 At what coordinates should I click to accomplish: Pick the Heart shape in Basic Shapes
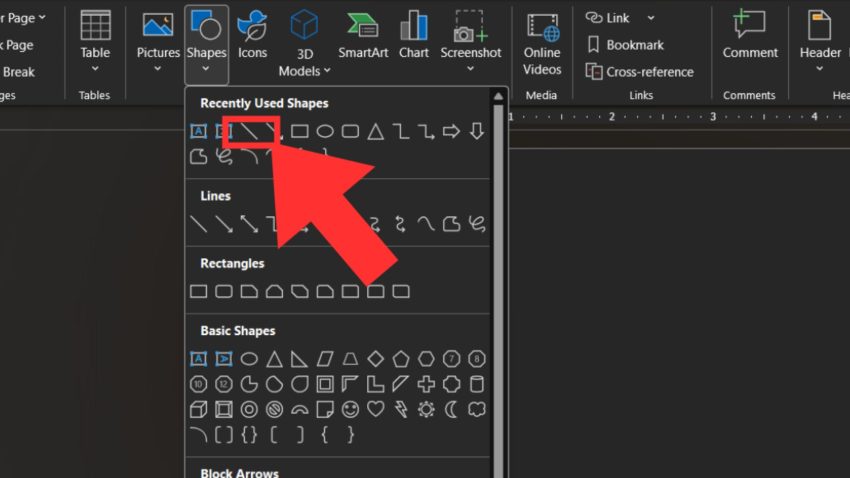pyautogui.click(x=375, y=409)
